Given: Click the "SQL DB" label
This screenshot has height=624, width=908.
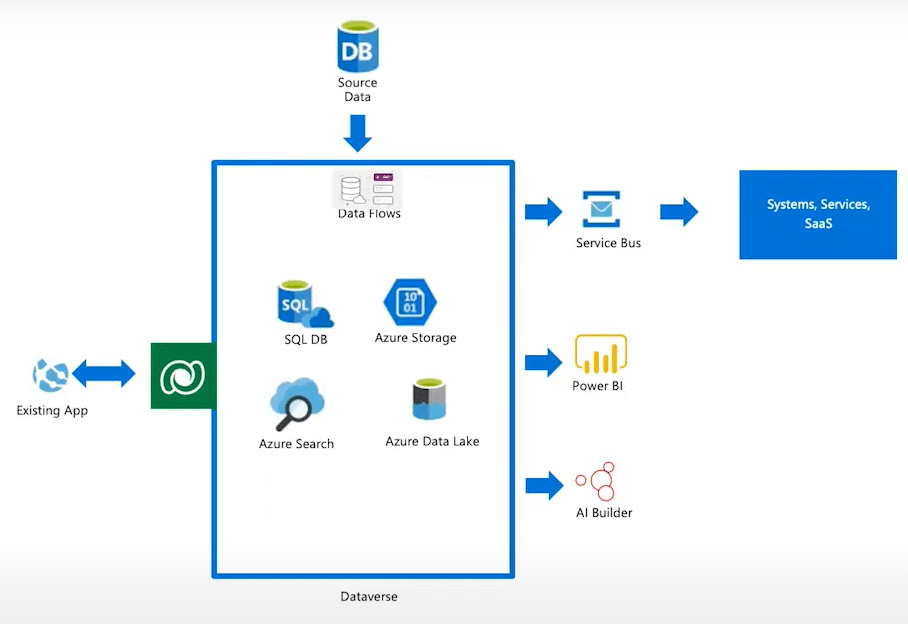Looking at the screenshot, I should point(306,340).
